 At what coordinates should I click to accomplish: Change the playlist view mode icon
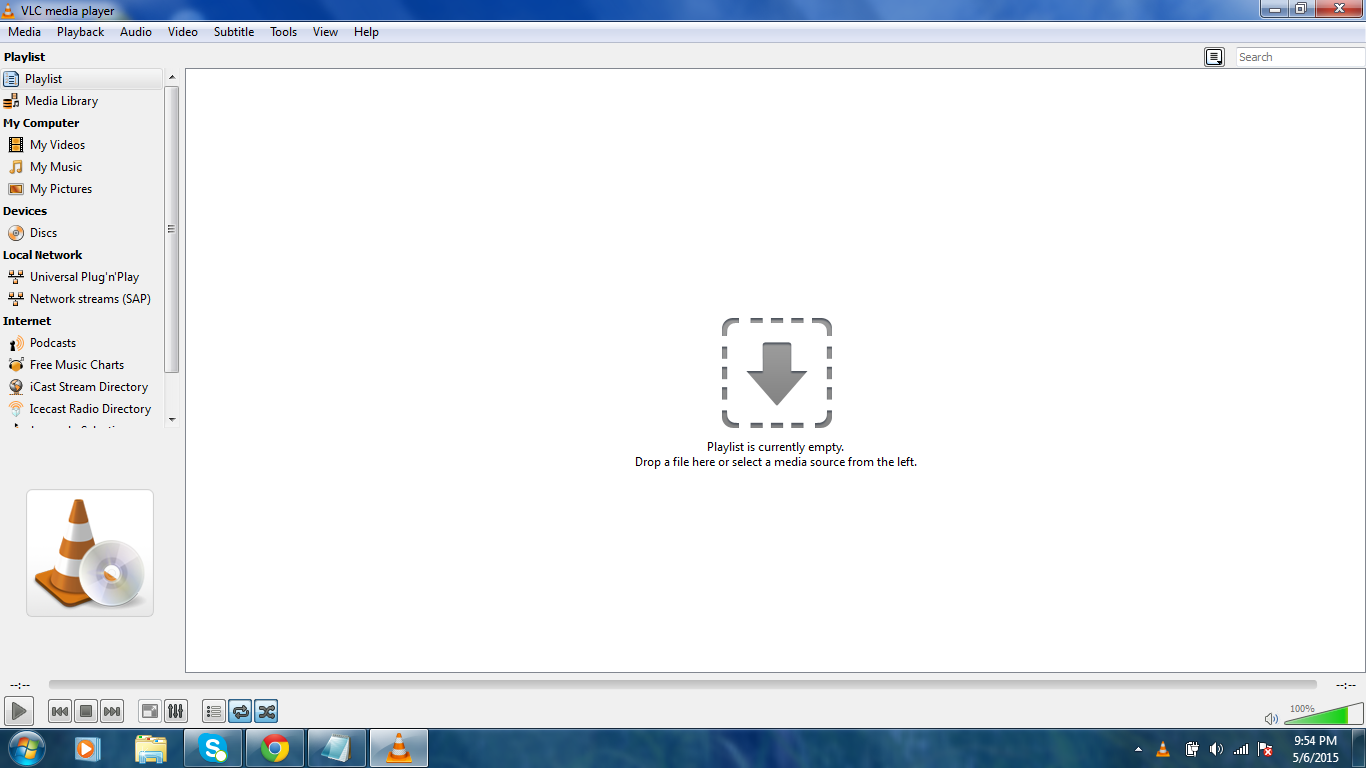pyautogui.click(x=1214, y=57)
